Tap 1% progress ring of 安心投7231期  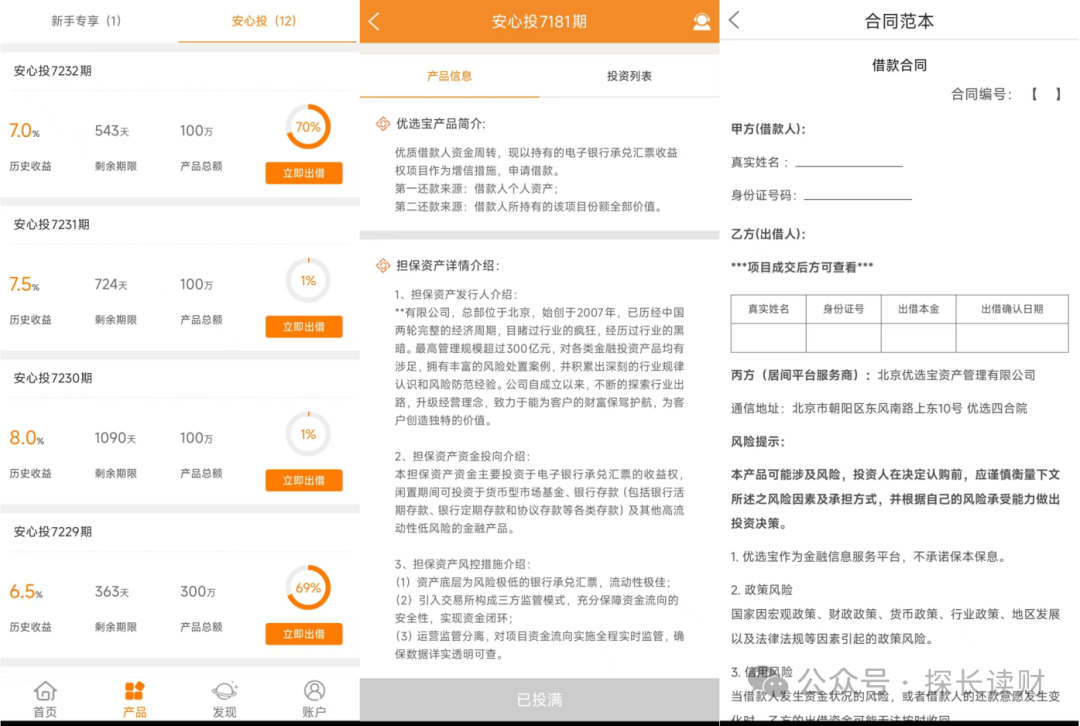point(308,280)
